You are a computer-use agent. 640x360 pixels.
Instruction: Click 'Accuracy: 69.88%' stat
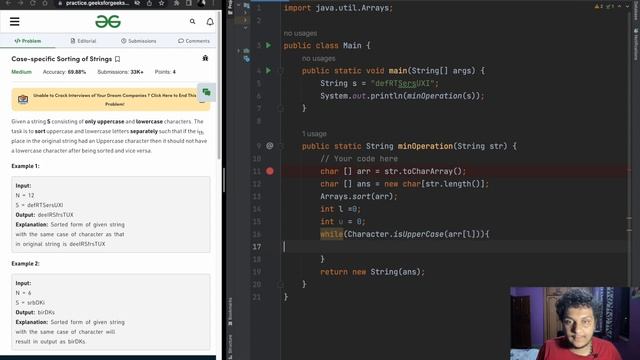click(x=64, y=72)
